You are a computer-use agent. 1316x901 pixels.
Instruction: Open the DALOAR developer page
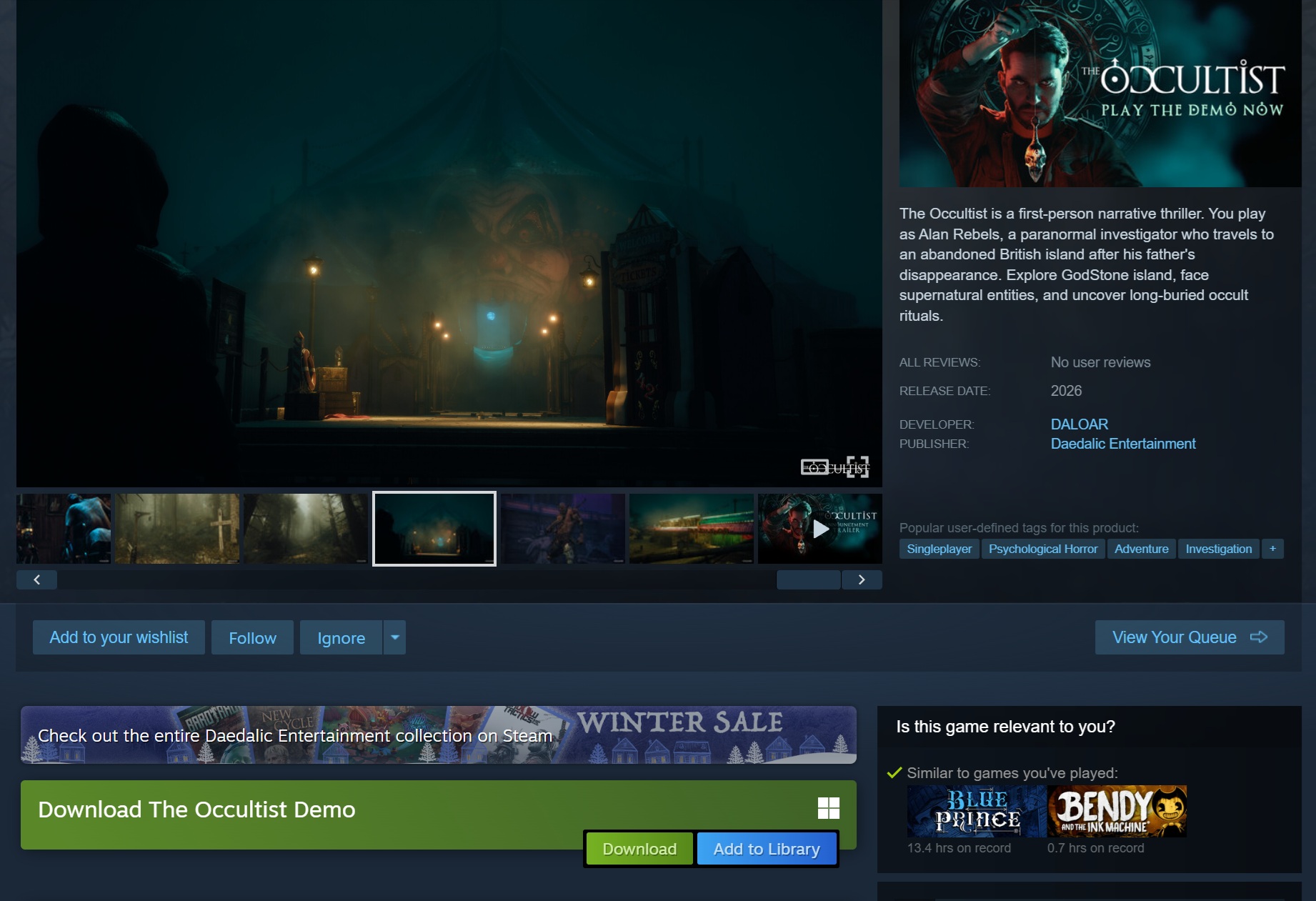pyautogui.click(x=1080, y=424)
